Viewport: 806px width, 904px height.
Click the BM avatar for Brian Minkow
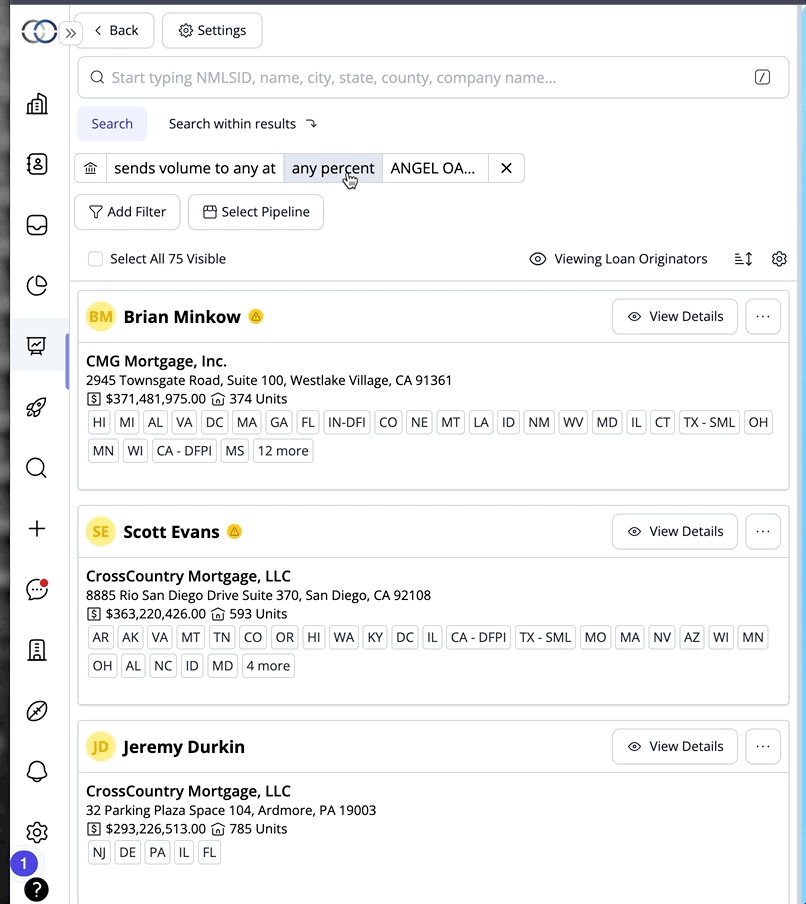pos(100,317)
